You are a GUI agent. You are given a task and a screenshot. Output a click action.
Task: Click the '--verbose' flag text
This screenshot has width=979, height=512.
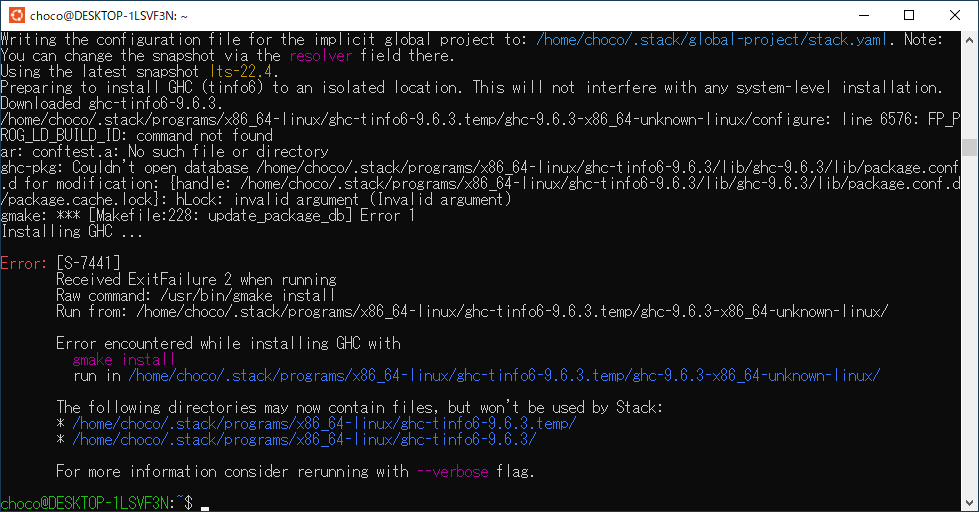pos(453,471)
